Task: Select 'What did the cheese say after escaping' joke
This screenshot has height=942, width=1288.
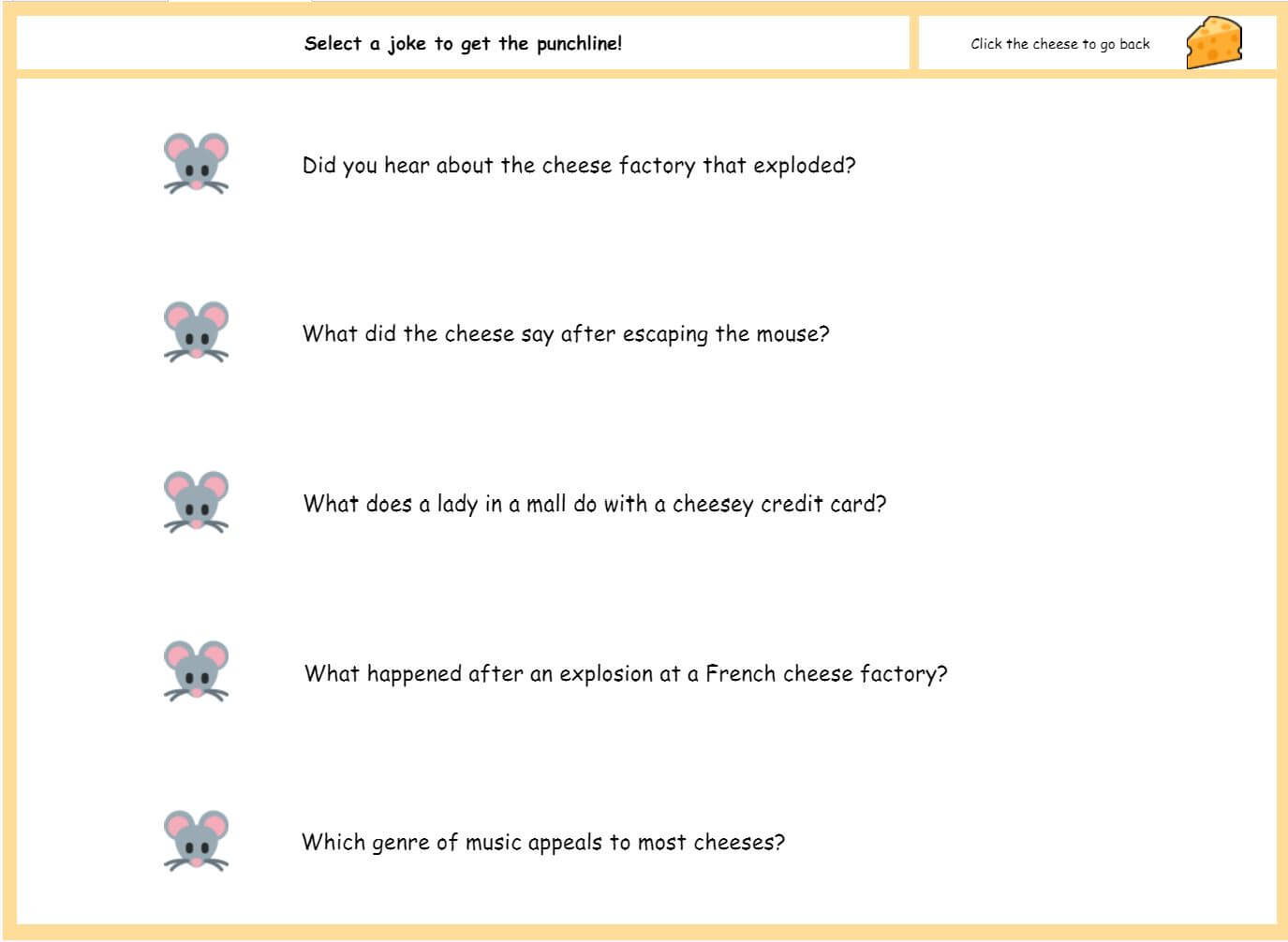Action: [566, 334]
